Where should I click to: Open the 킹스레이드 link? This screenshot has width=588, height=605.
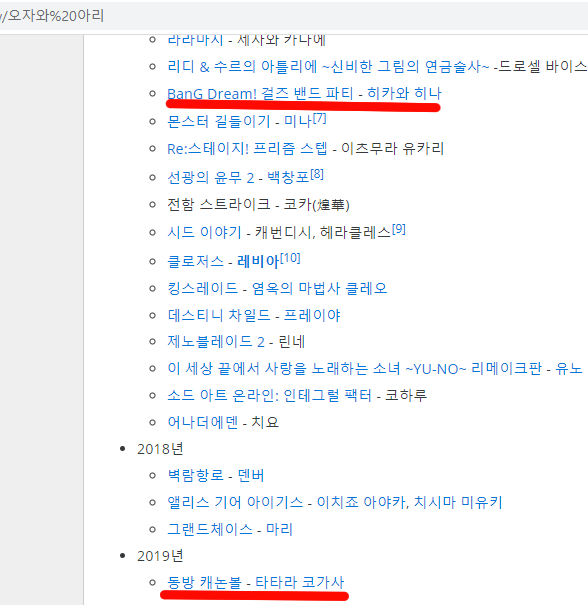coord(202,289)
